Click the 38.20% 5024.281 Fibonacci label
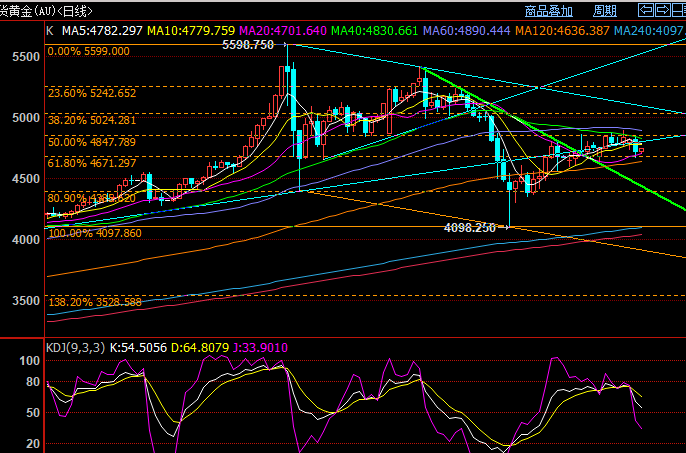Screen dimensions: 686x453 (x=92, y=120)
